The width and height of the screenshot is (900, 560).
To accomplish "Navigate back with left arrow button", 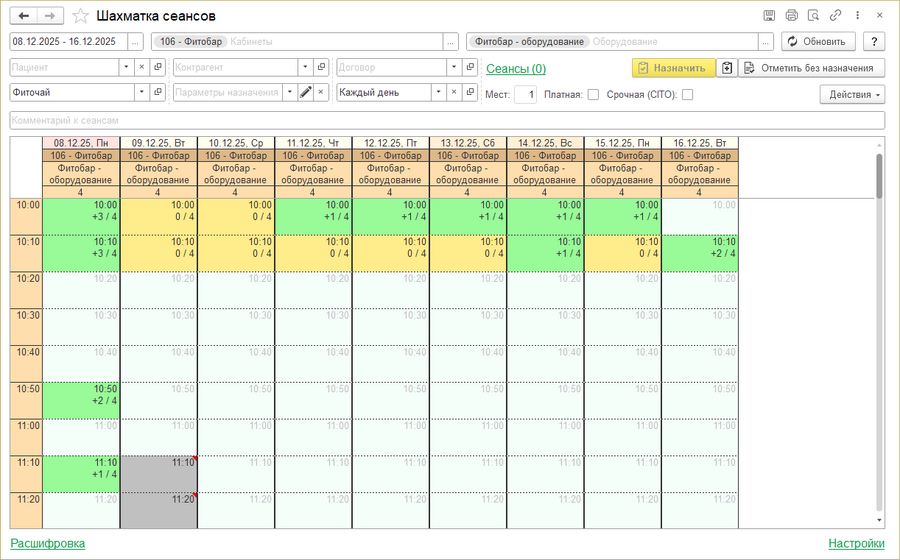I will [x=24, y=16].
